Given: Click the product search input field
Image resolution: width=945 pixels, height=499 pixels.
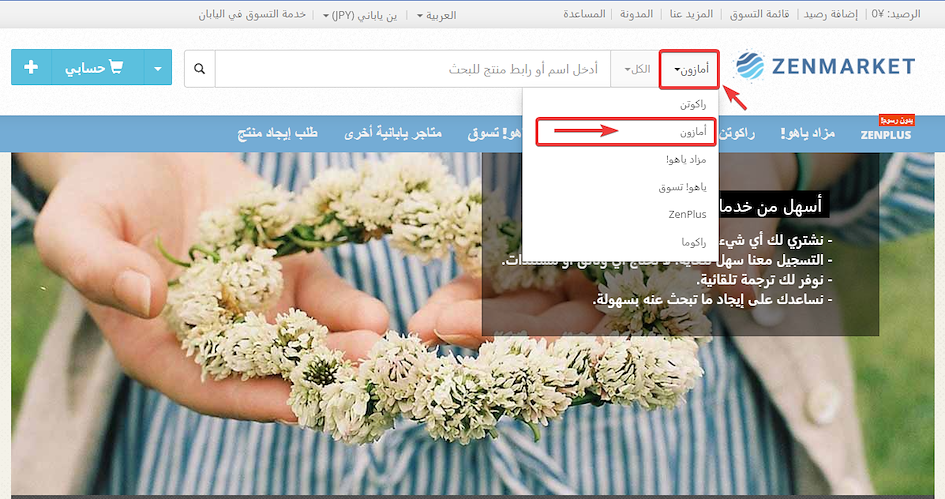Looking at the screenshot, I should click(x=413, y=69).
